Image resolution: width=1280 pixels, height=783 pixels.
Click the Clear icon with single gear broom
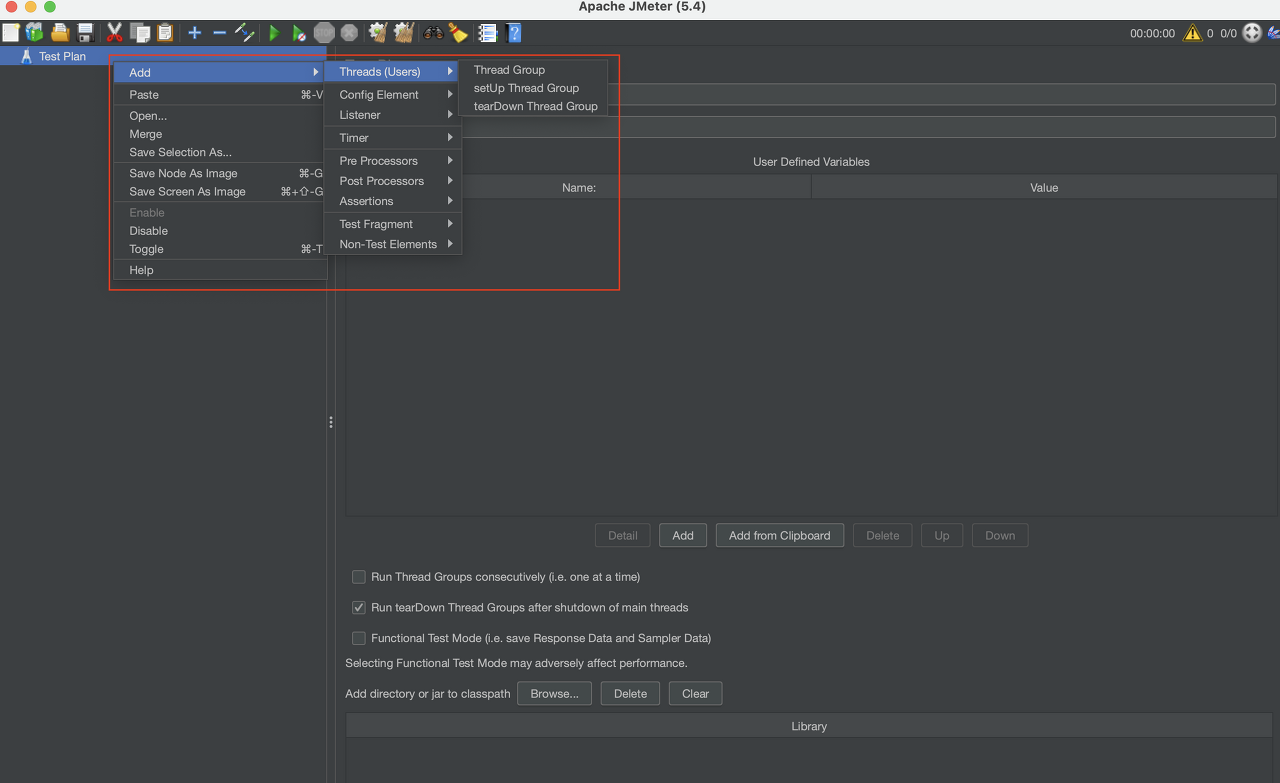(x=378, y=33)
